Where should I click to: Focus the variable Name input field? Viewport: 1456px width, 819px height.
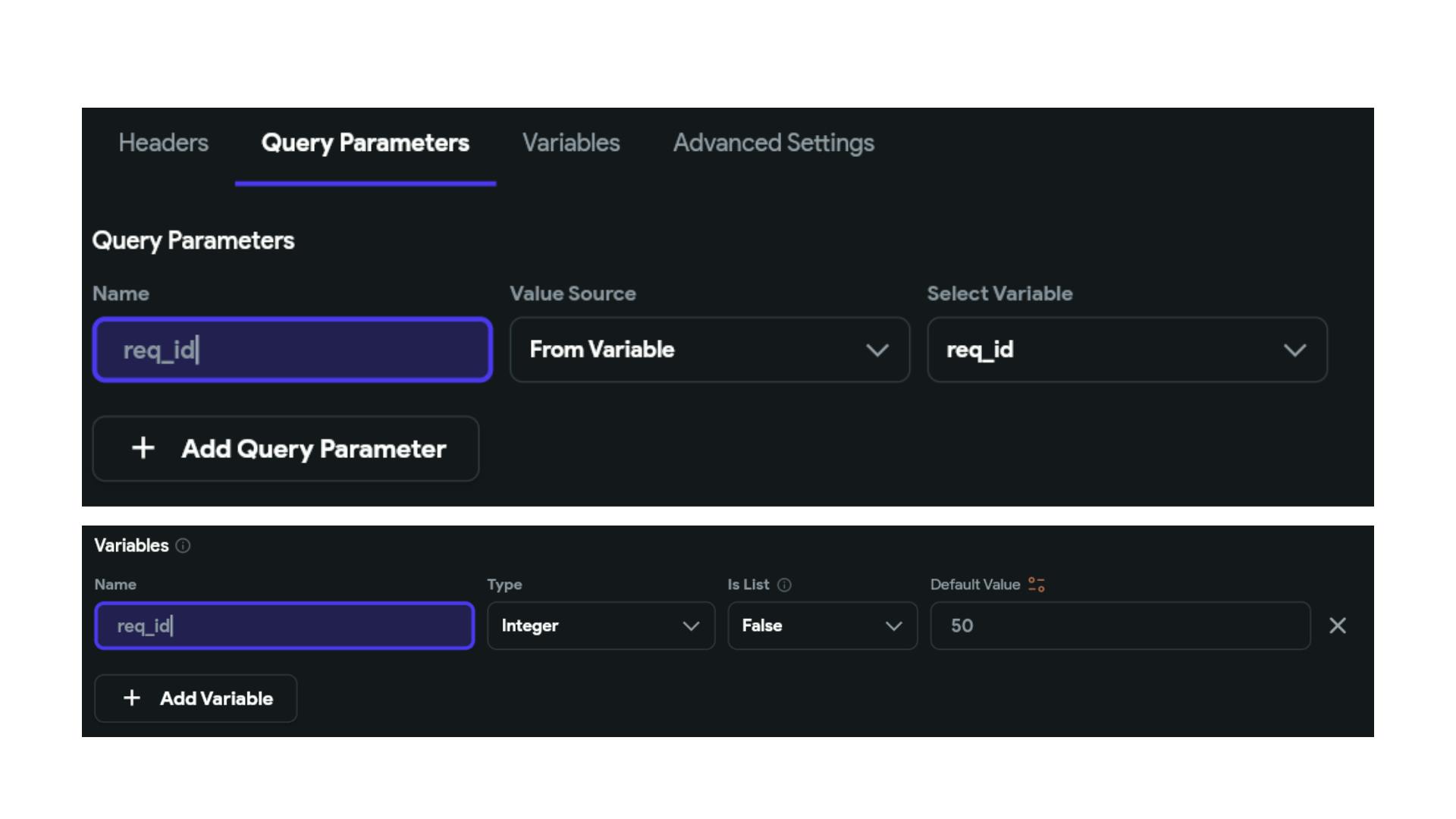click(x=284, y=626)
